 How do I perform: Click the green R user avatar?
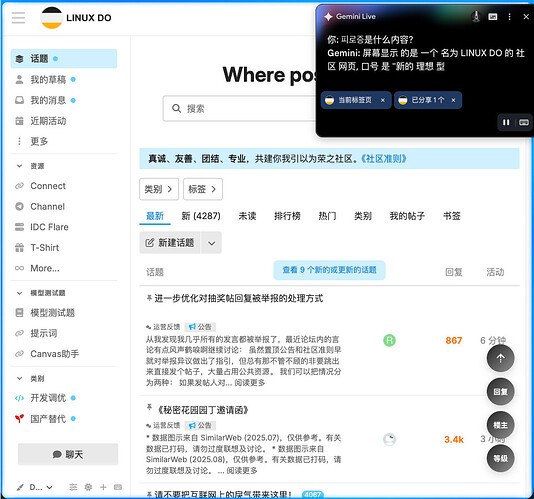tap(389, 340)
